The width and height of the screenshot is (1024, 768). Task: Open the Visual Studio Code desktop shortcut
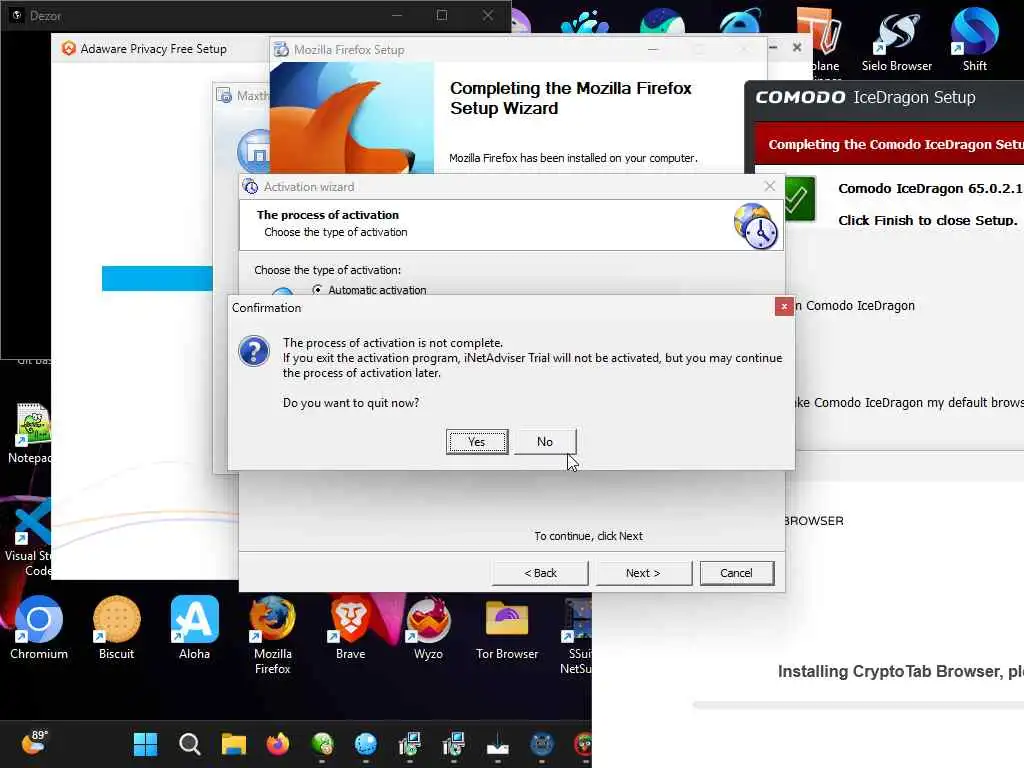(27, 539)
